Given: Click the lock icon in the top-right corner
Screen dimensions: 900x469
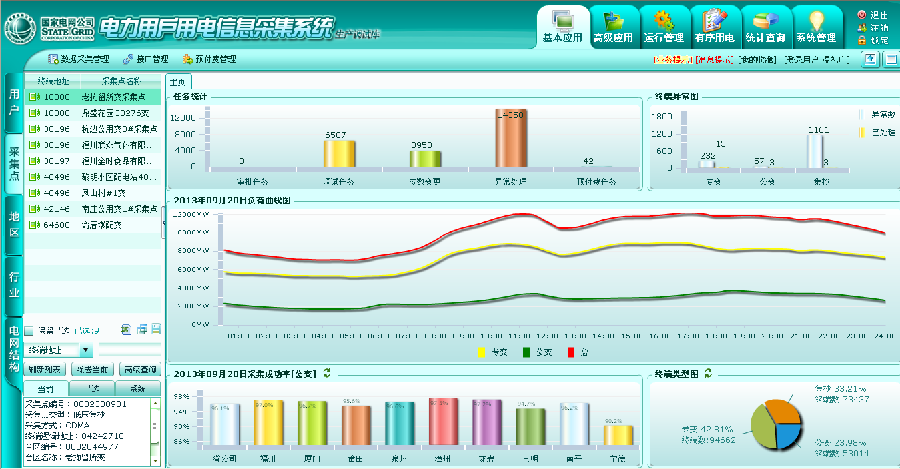Looking at the screenshot, I should tap(862, 40).
